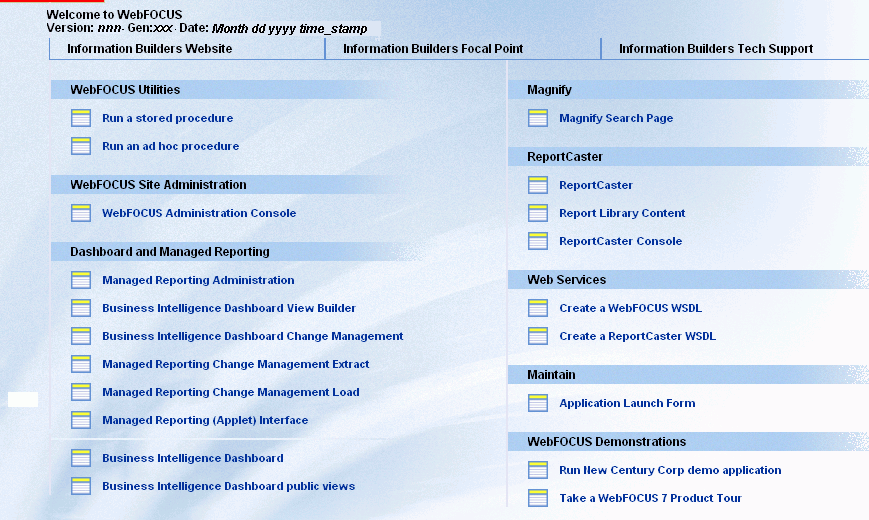Select Create a WebFOCUS WSDL
Image resolution: width=869 pixels, height=520 pixels.
(630, 308)
